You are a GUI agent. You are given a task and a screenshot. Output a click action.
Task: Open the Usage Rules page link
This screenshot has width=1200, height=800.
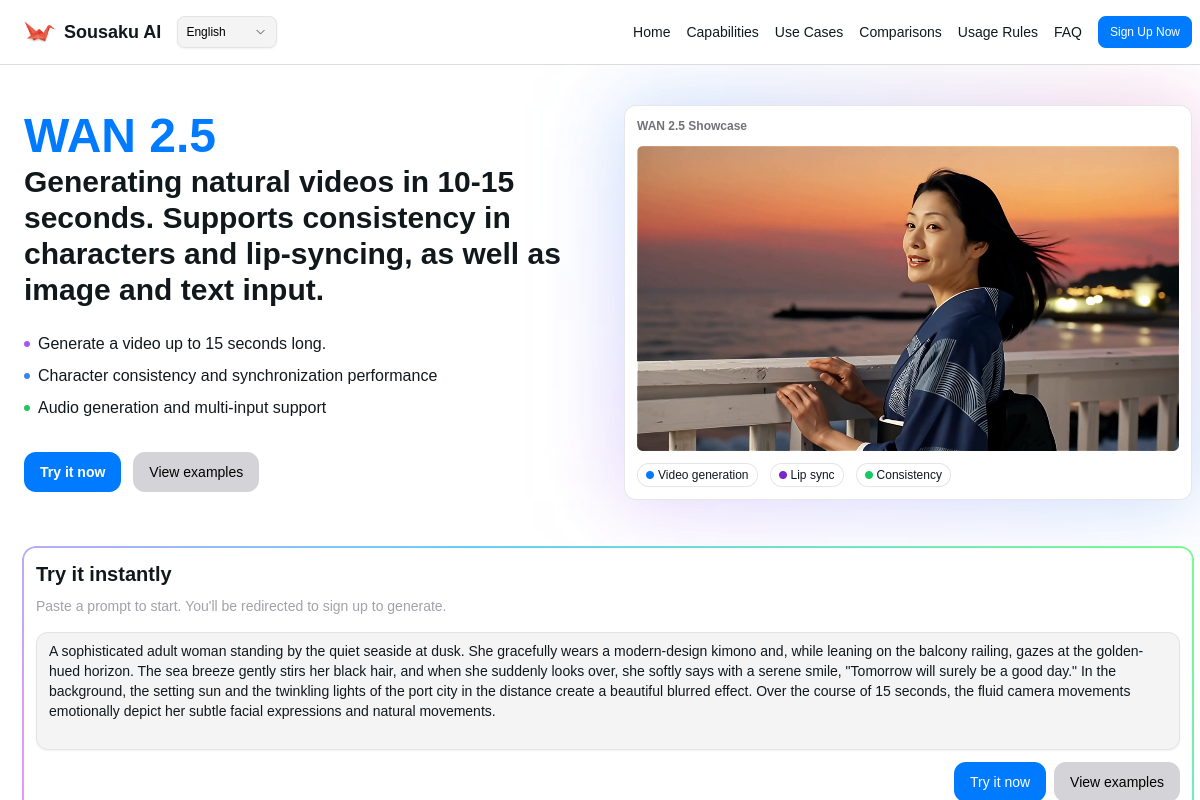pyautogui.click(x=997, y=32)
